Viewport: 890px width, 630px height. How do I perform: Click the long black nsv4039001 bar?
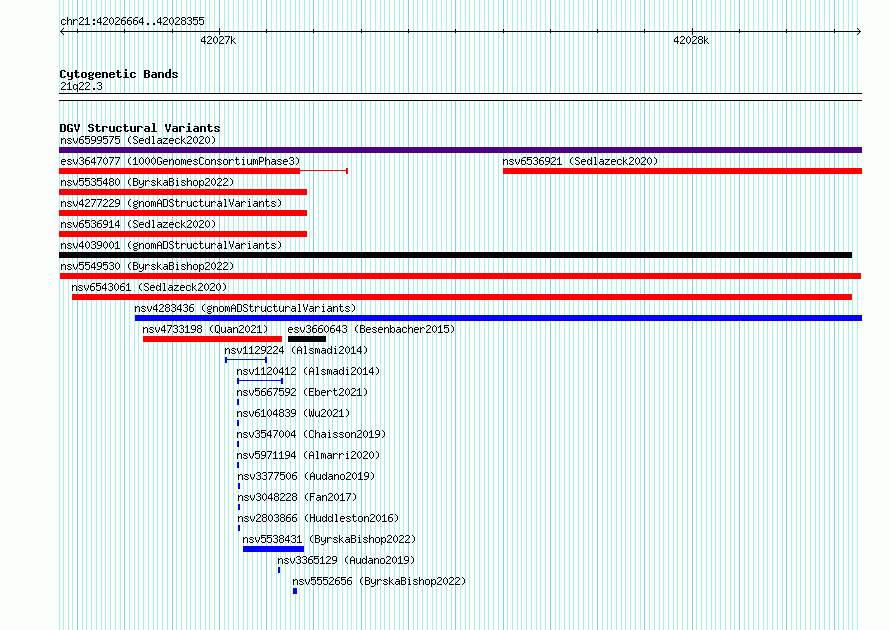coord(455,255)
